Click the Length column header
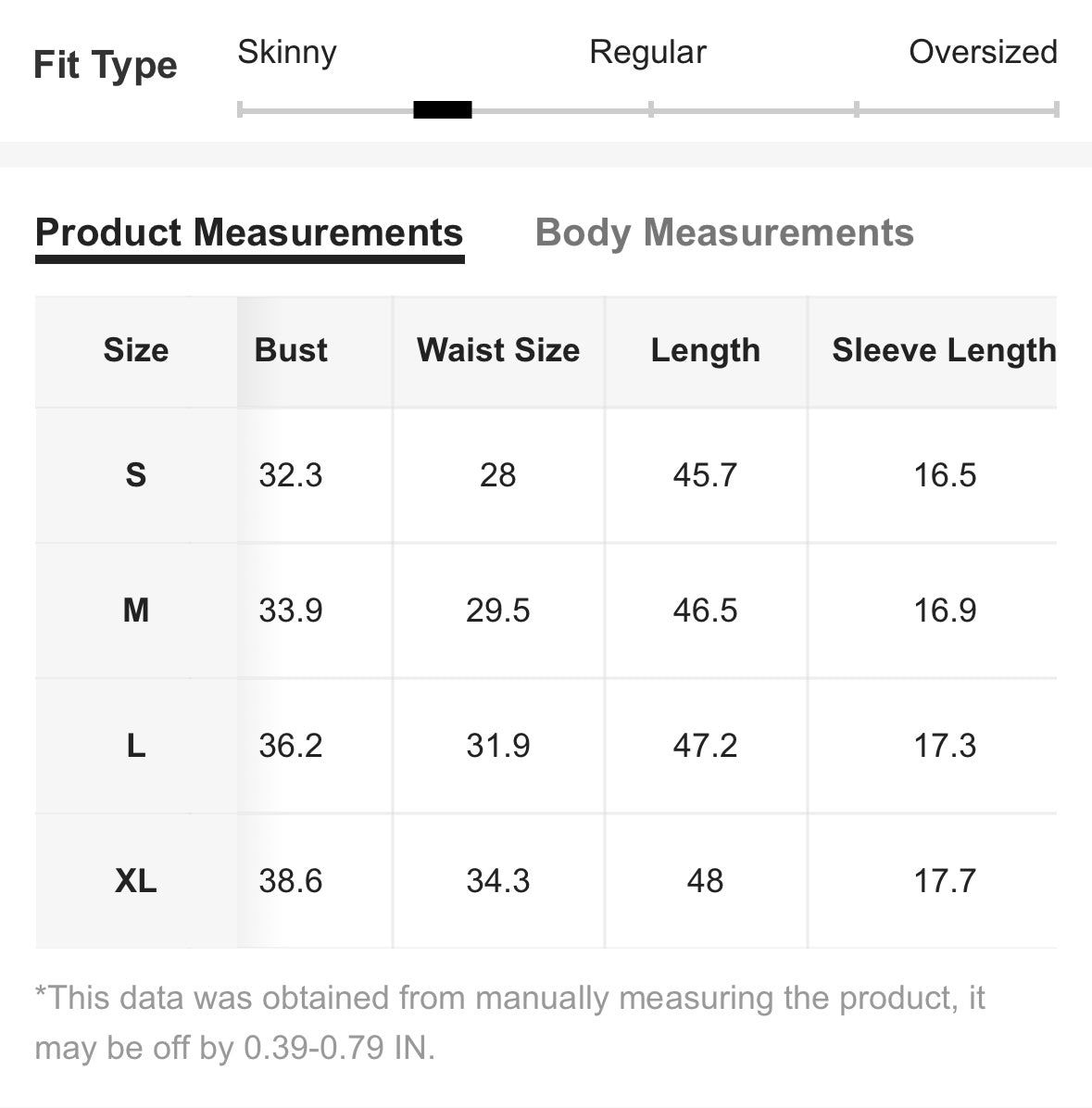The image size is (1092, 1108). point(706,350)
